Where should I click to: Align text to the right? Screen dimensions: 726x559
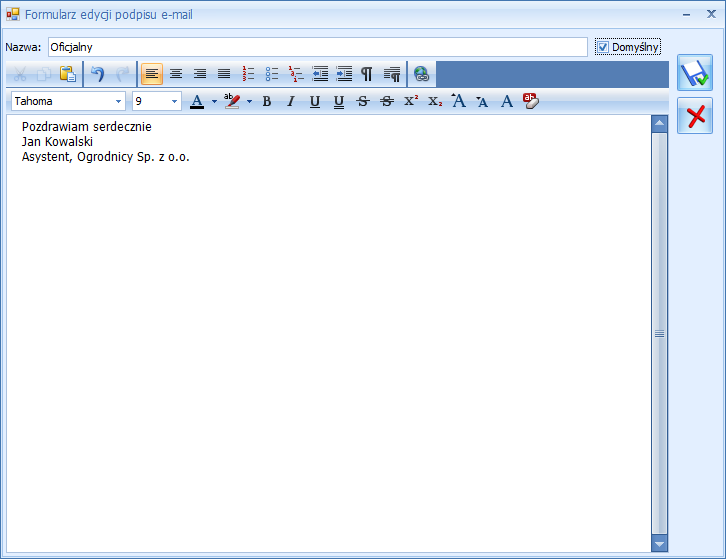coord(200,74)
